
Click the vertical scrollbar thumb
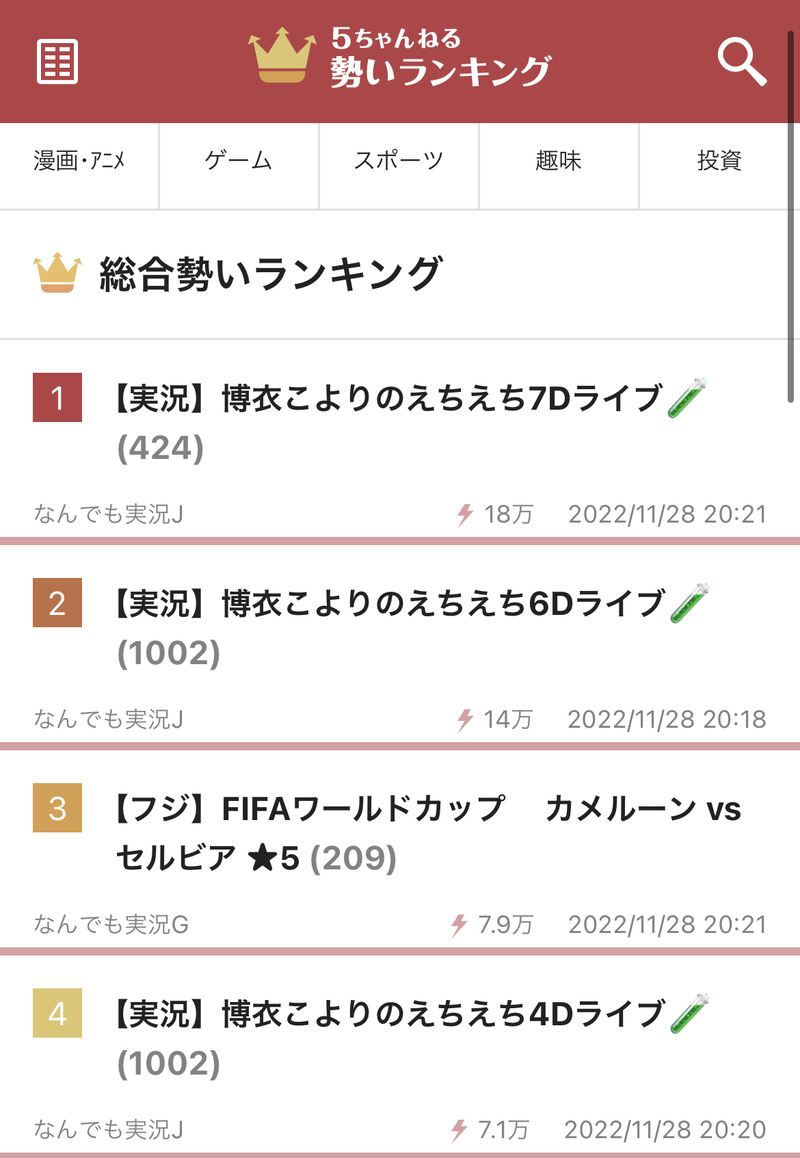tap(790, 214)
